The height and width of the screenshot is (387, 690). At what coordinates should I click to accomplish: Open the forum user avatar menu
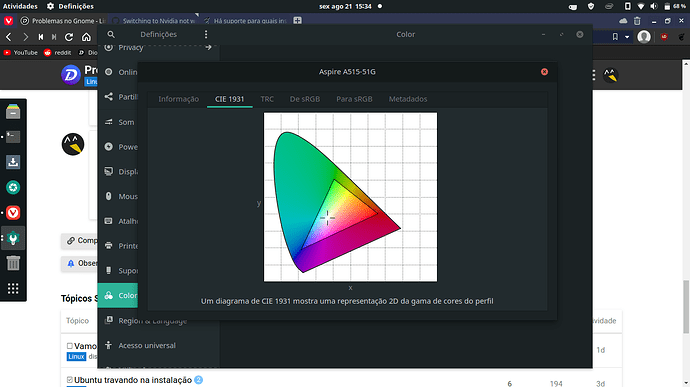[610, 75]
